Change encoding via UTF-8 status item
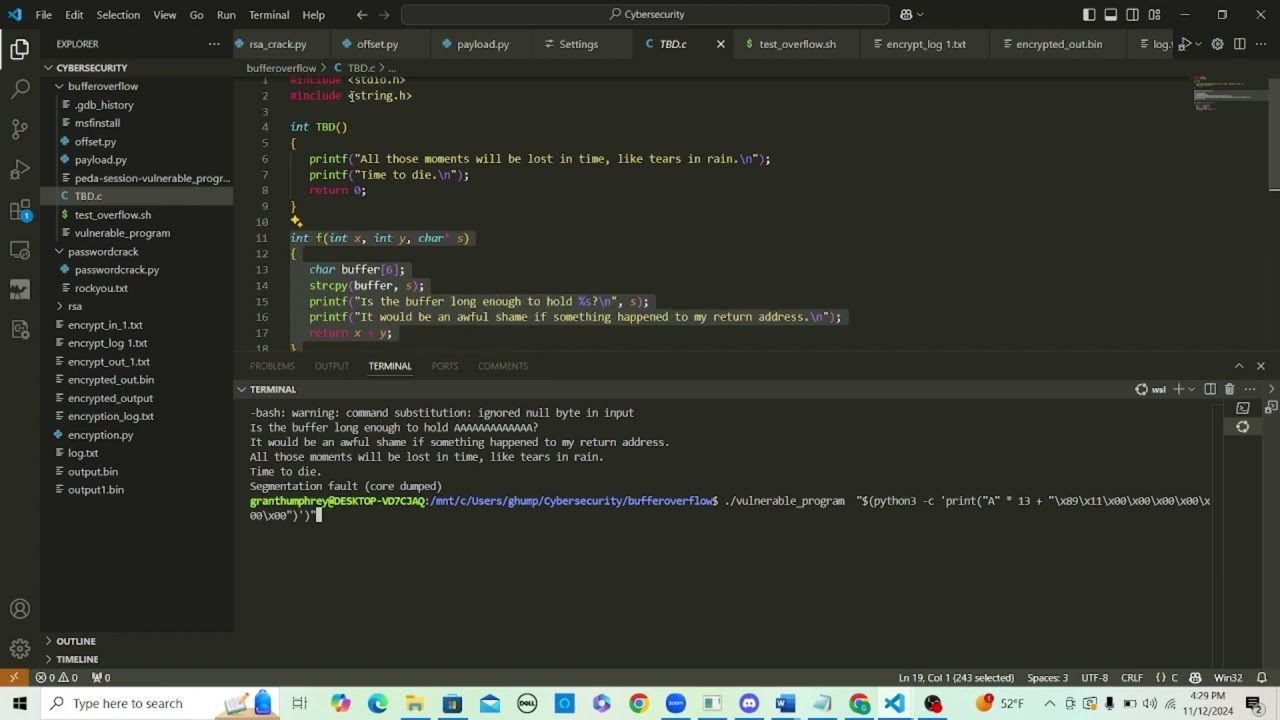The width and height of the screenshot is (1280, 720). tap(1094, 677)
